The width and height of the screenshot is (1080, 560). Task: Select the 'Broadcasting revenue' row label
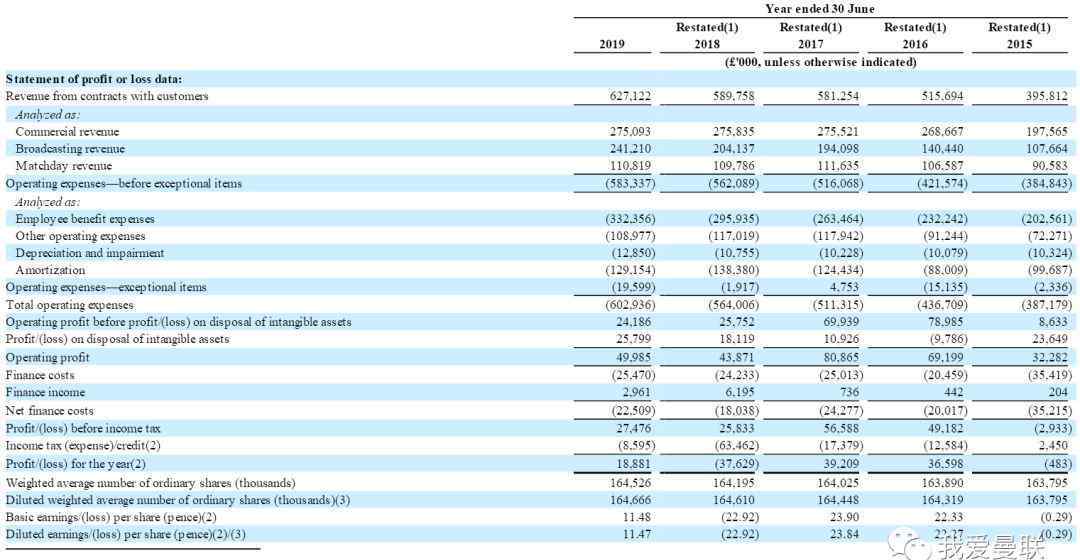(x=70, y=149)
